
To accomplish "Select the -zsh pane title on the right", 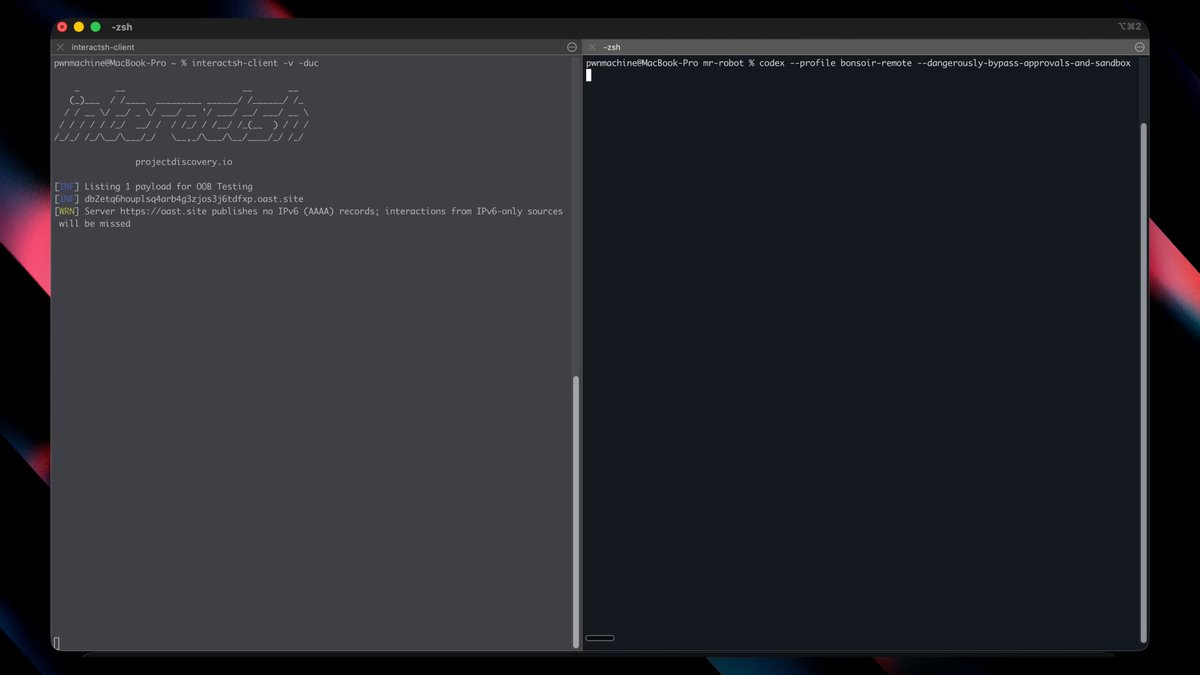I will coord(612,47).
